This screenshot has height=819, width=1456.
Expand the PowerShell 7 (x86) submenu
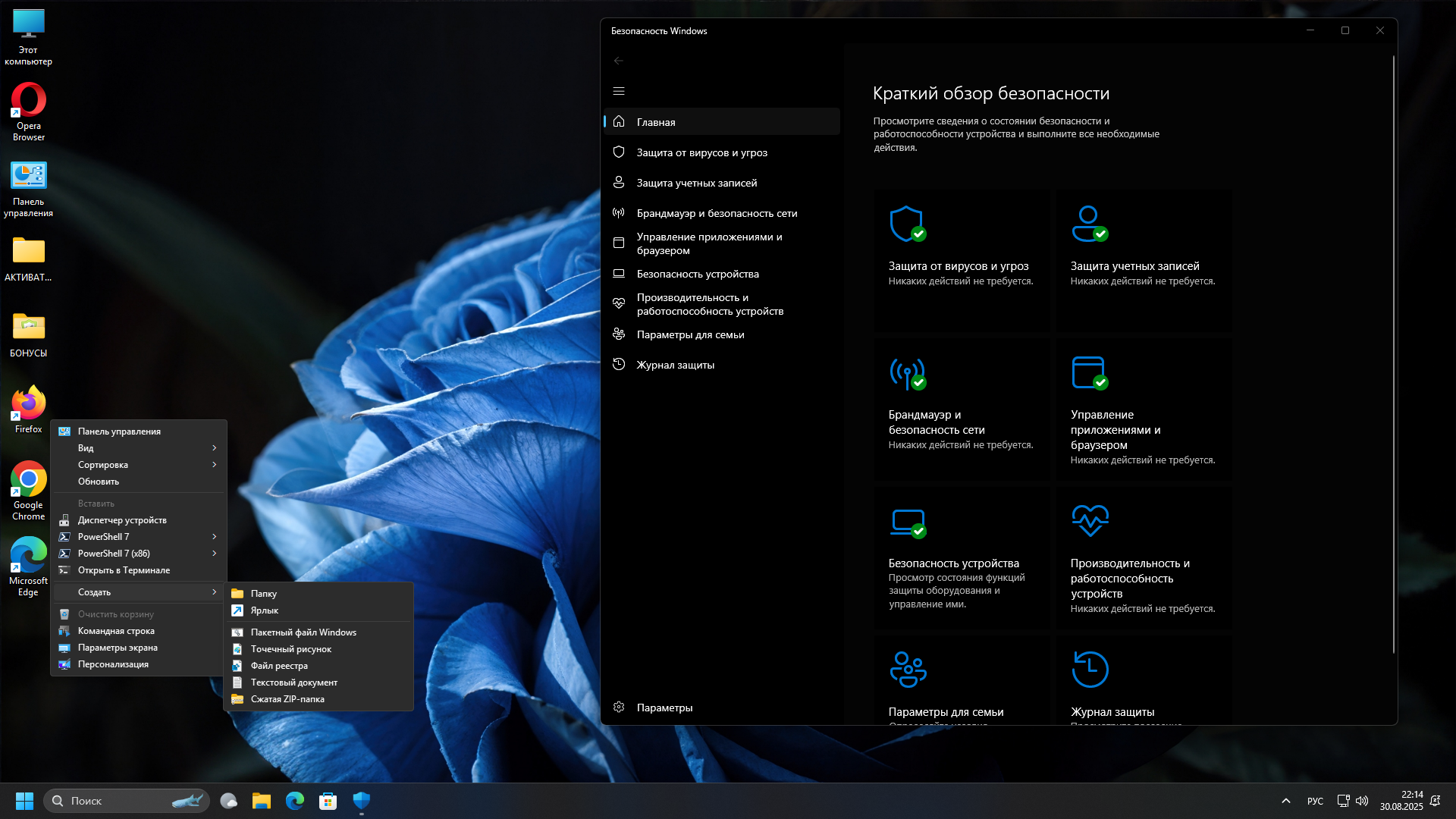[139, 554]
